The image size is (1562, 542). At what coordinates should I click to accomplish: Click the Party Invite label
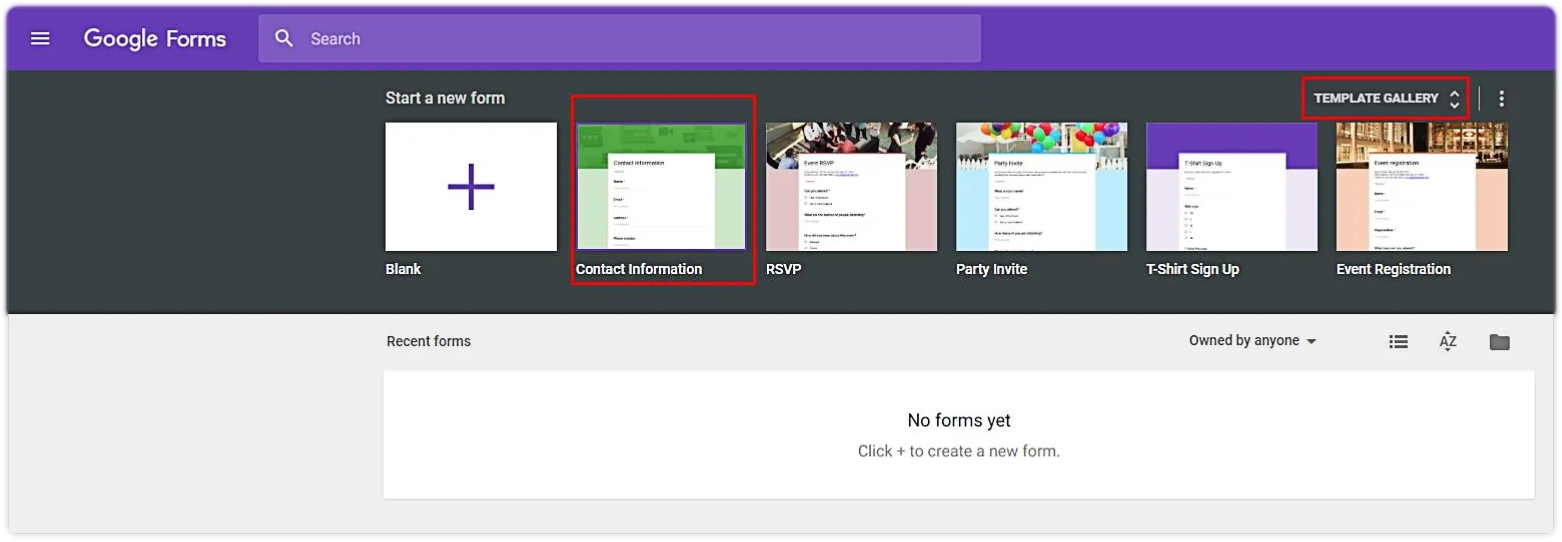[991, 269]
